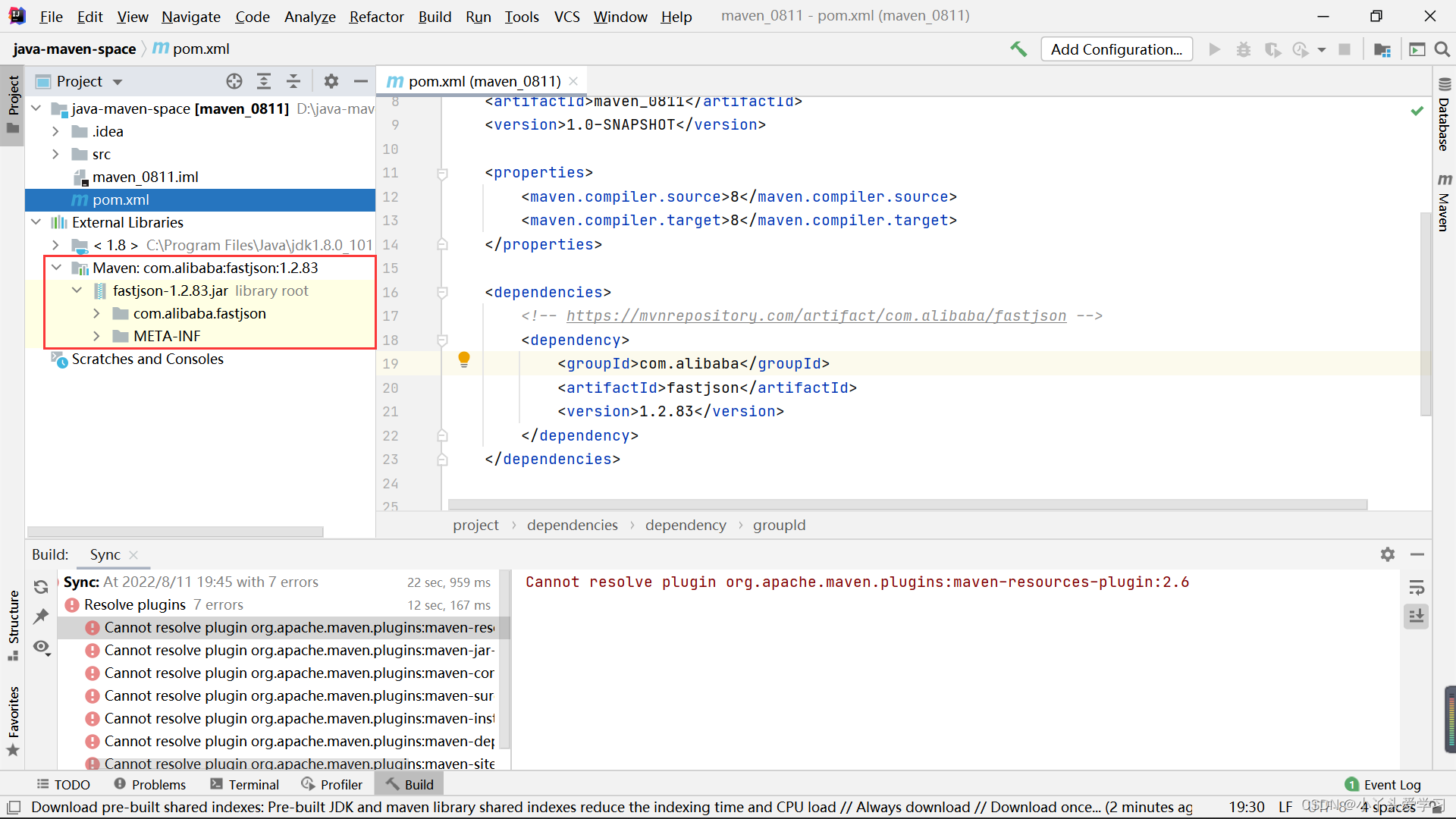Select maven_0811.iml file in tree
This screenshot has height=819, width=1456.
200,177
